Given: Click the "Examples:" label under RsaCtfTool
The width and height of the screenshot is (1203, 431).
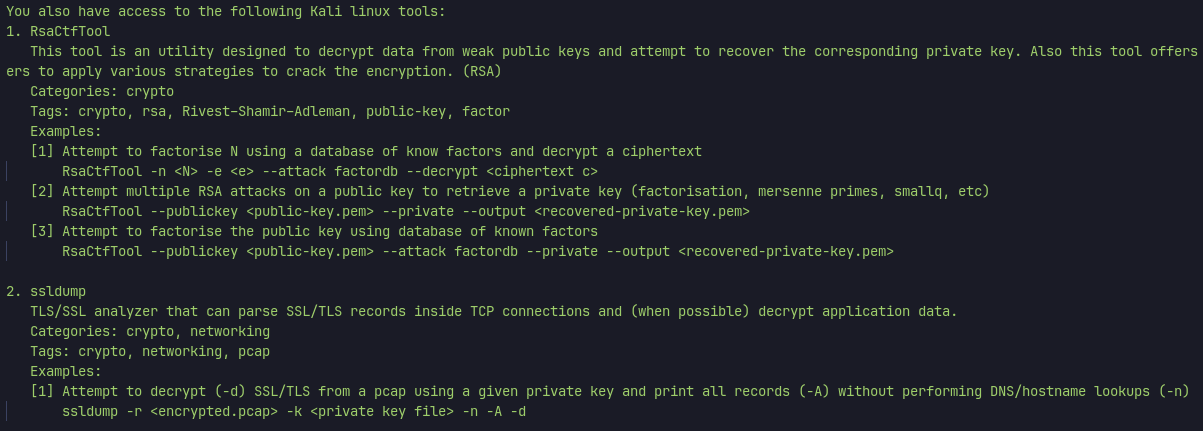Looking at the screenshot, I should click(x=66, y=131).
